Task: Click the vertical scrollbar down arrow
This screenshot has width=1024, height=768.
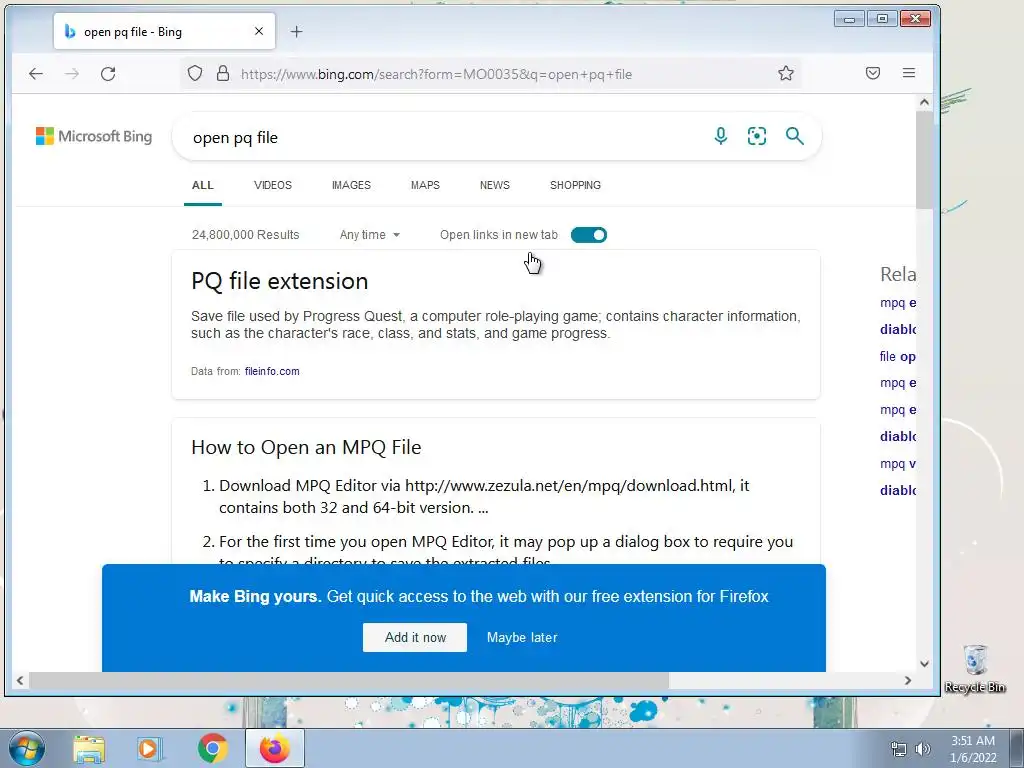Action: click(924, 664)
